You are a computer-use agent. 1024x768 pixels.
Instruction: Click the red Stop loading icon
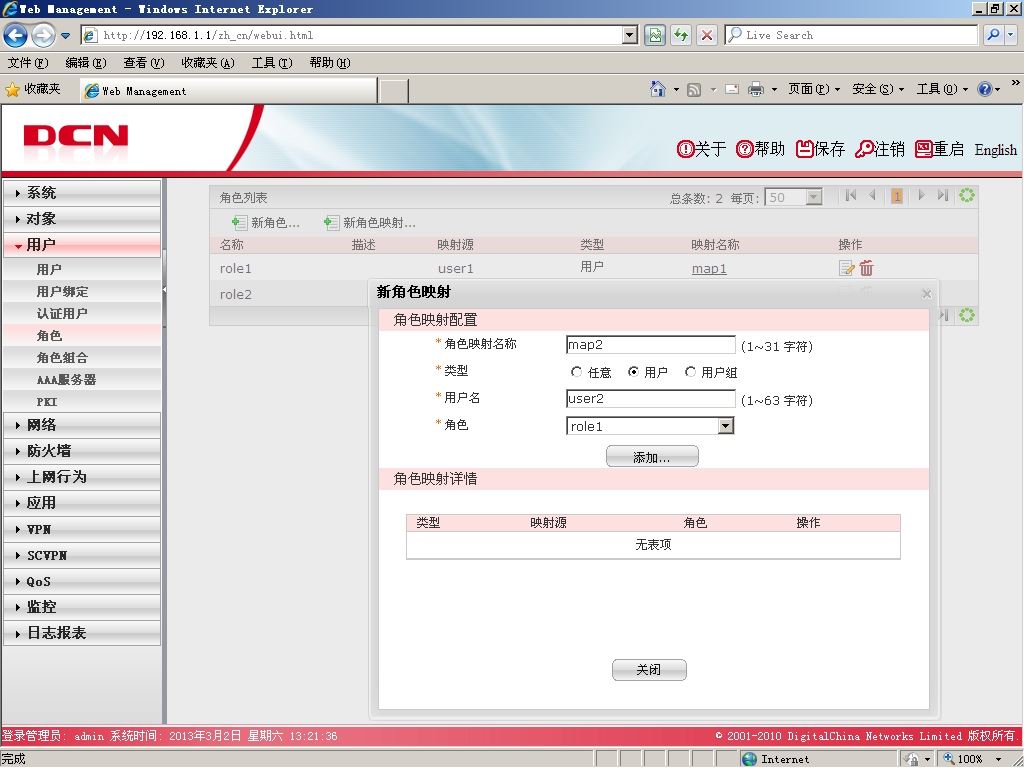click(x=707, y=35)
